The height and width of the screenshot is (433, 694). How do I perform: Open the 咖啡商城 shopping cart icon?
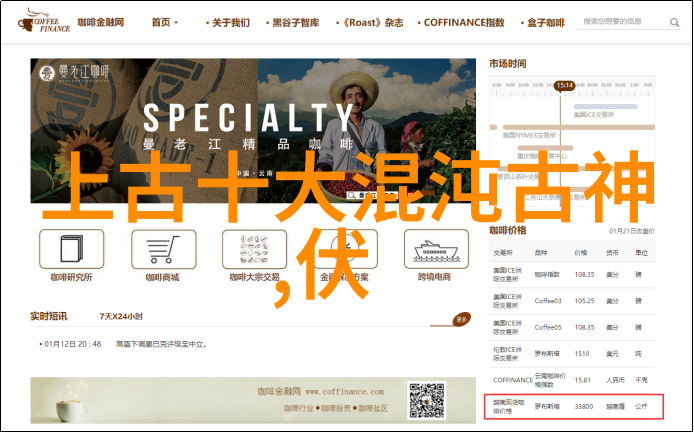click(164, 249)
